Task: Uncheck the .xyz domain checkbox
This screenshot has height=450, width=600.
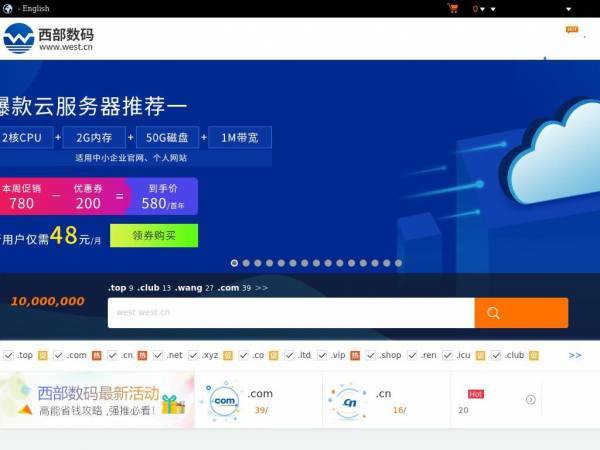Action: tap(193, 355)
